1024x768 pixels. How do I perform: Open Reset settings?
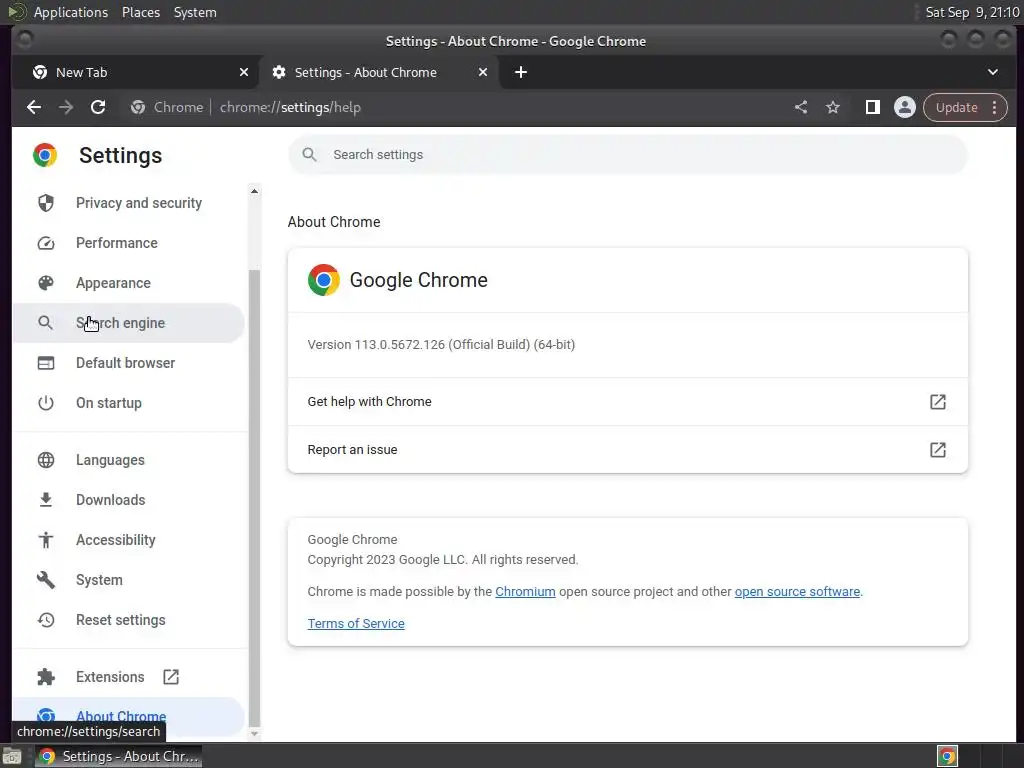(x=129, y=620)
